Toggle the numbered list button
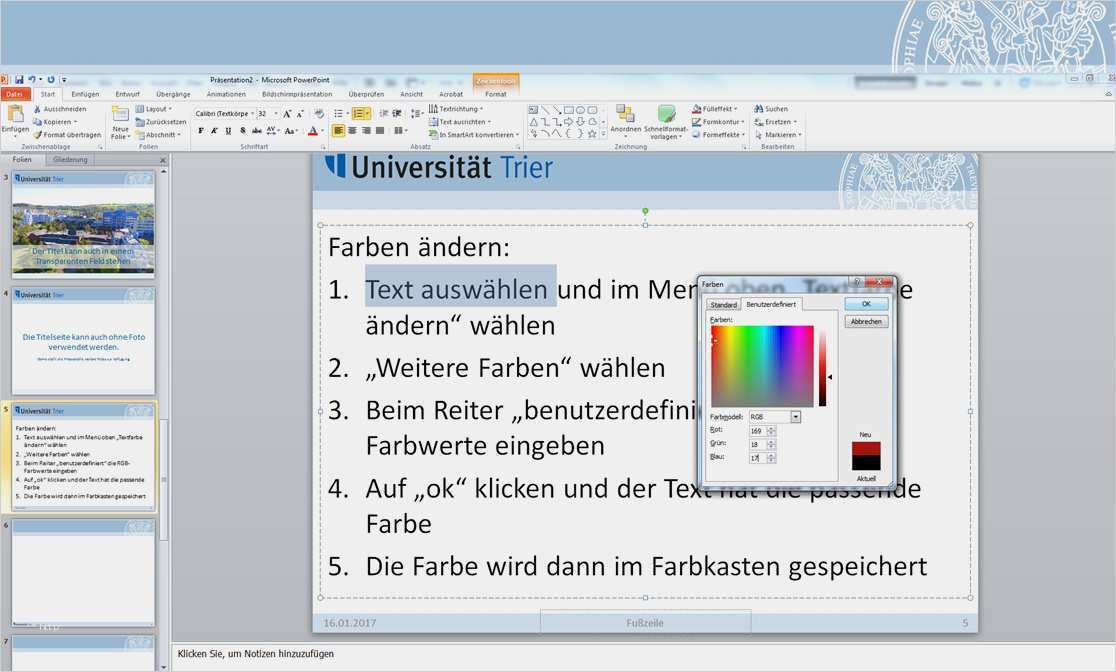This screenshot has height=672, width=1116. [x=359, y=114]
